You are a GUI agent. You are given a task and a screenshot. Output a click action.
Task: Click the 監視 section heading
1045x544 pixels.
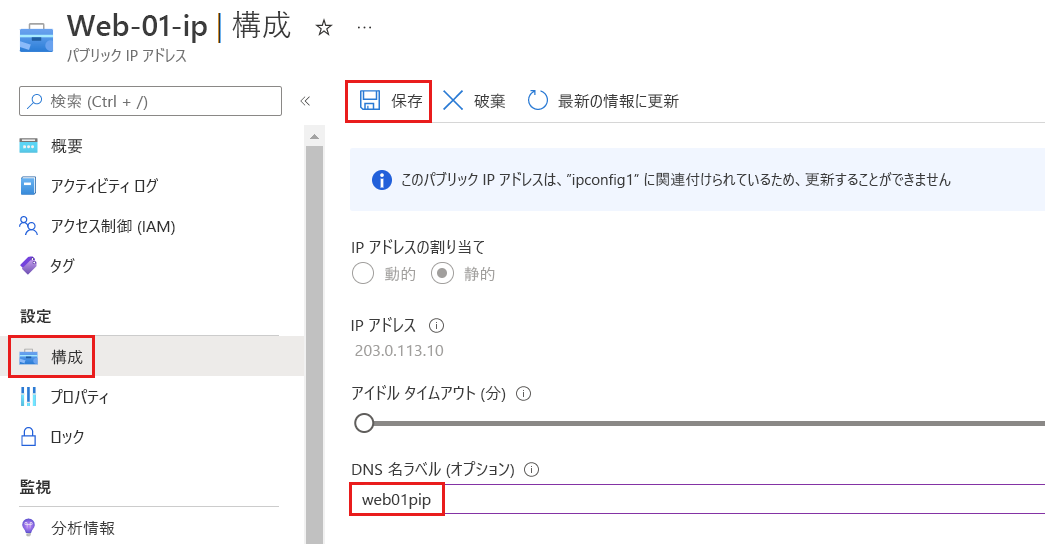tap(35, 487)
